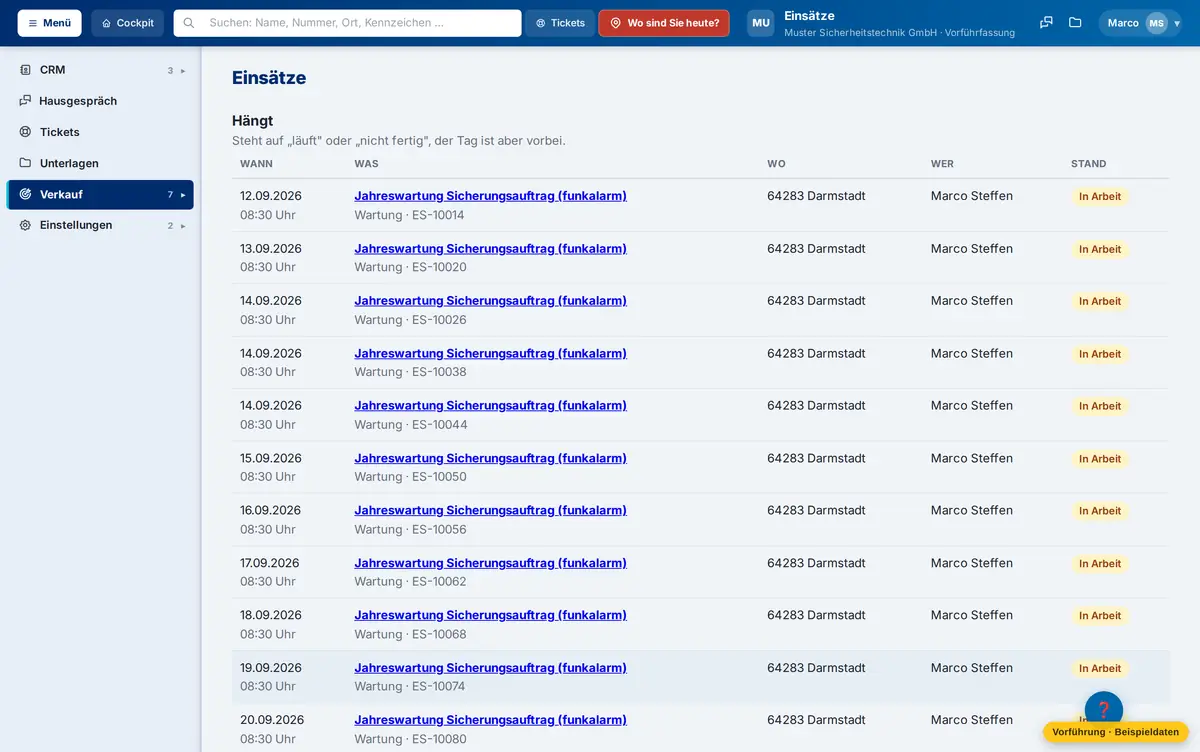
Task: Select the date 16.09.2026
Action: 271,511
